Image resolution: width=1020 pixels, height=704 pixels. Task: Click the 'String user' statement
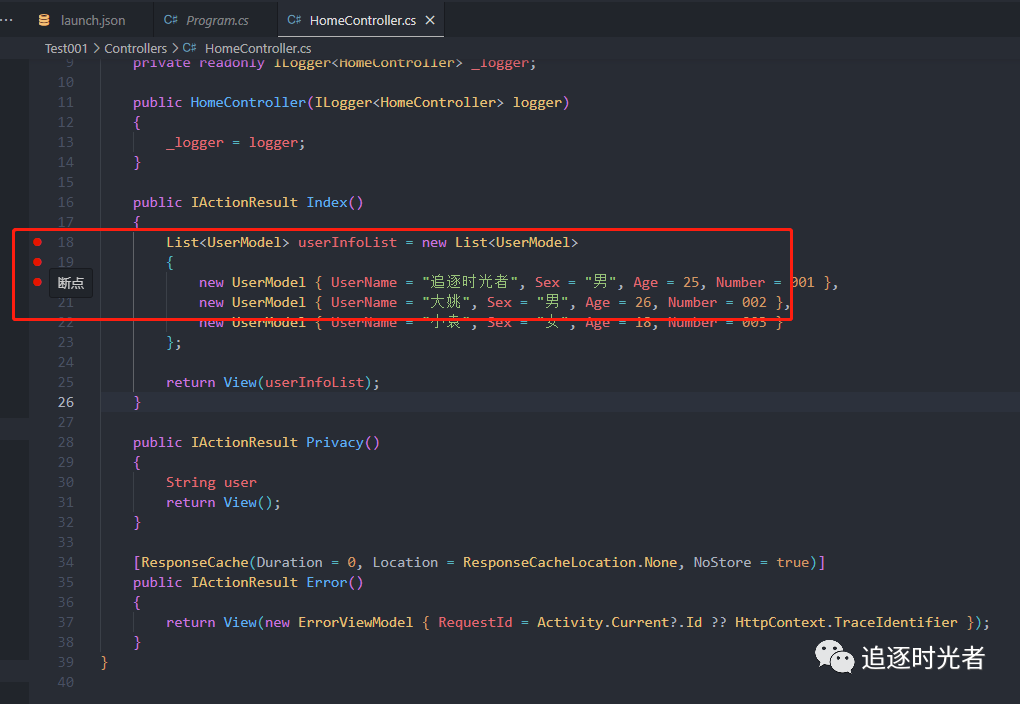coord(211,482)
